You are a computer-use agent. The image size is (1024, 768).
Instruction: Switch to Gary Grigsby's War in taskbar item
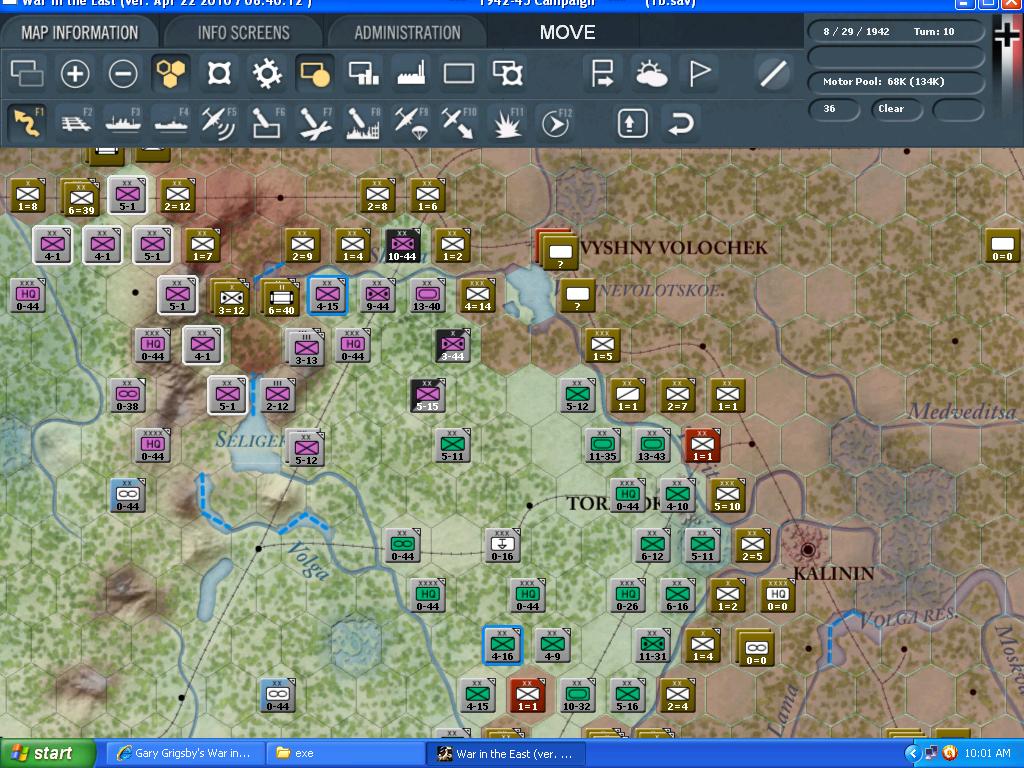pos(185,754)
